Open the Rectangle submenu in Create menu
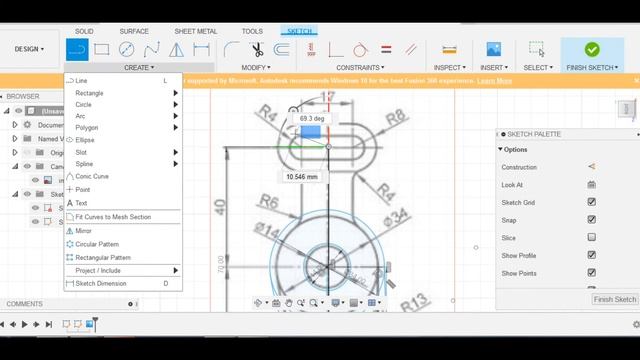This screenshot has height=360, width=640. [123, 93]
